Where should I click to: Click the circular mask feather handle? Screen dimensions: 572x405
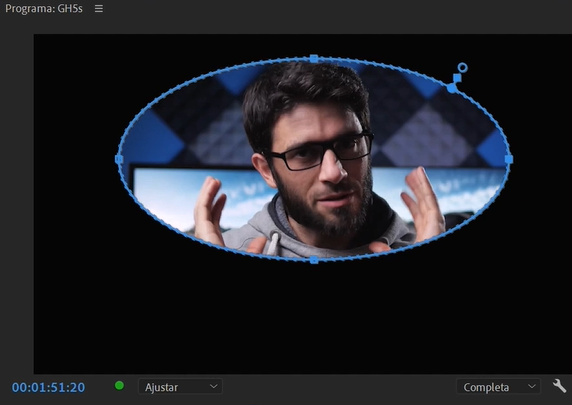point(462,68)
